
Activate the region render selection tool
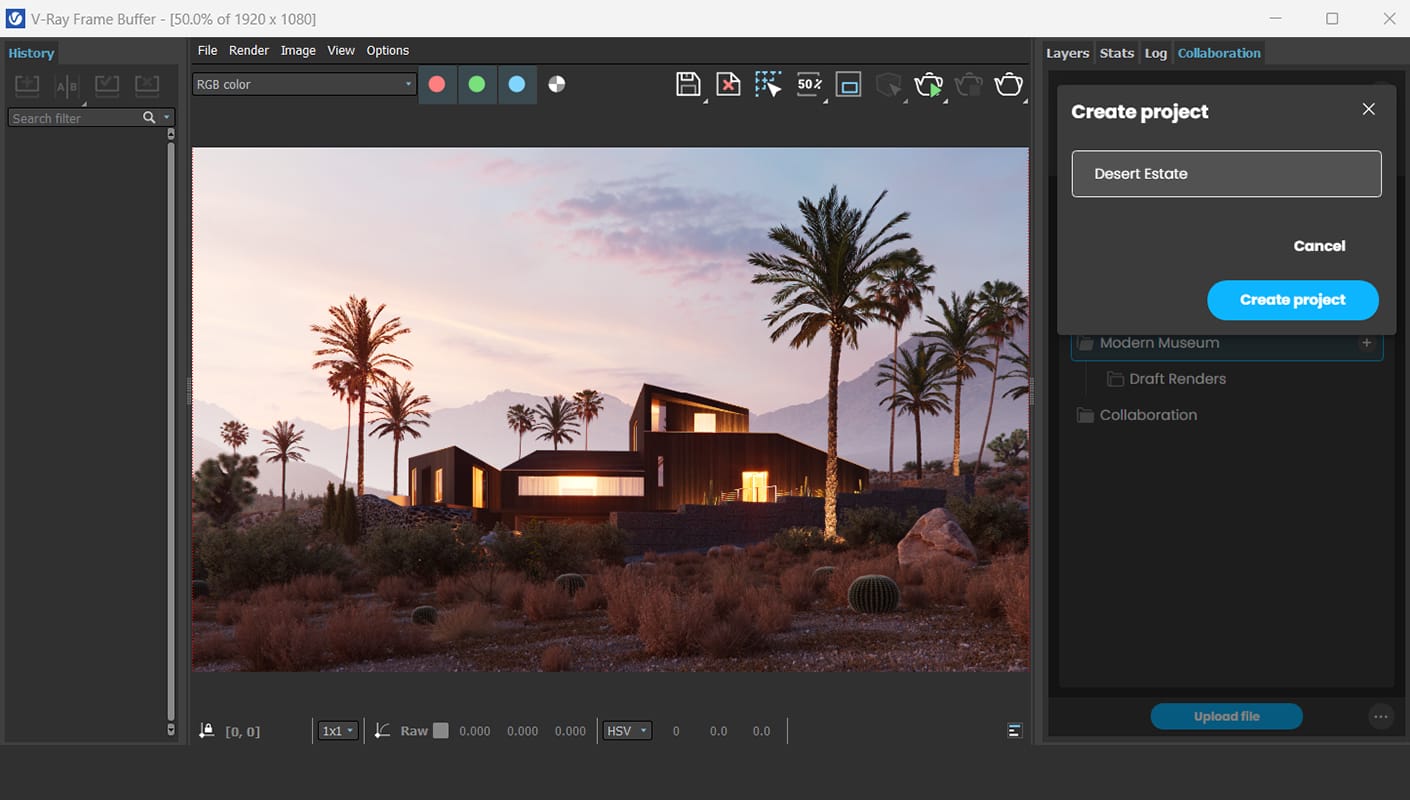pos(768,85)
